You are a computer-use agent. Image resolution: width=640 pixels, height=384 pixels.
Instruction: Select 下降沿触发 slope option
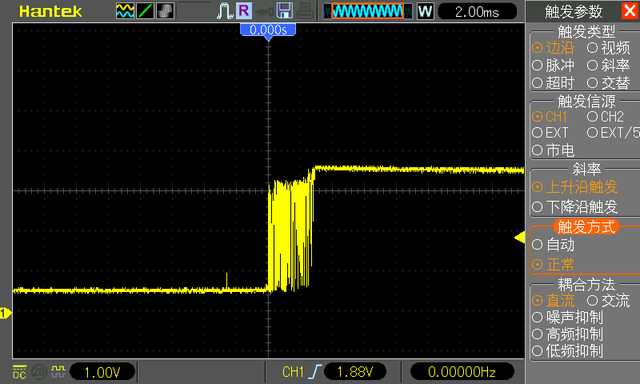coord(575,207)
